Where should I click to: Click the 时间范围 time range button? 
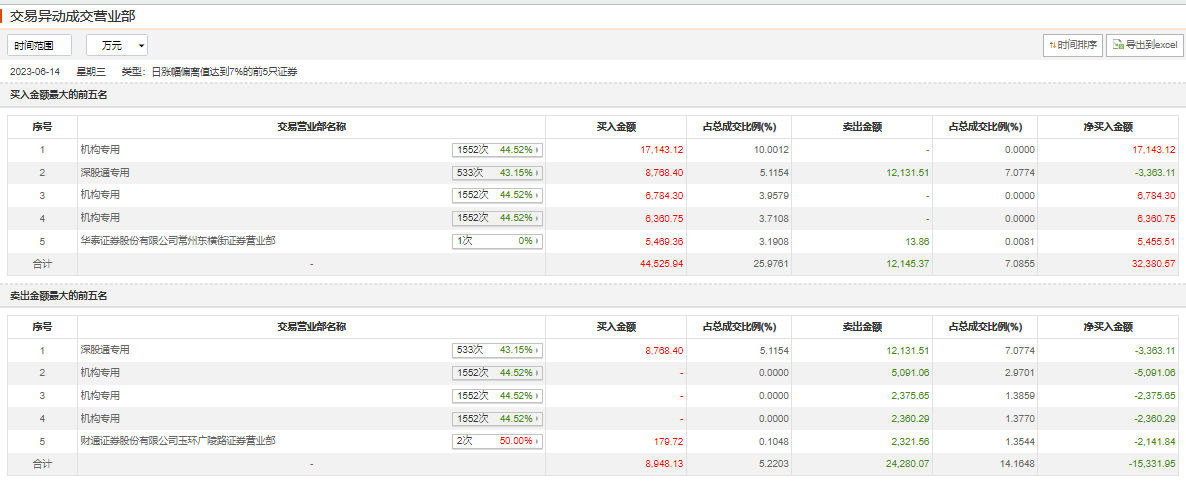click(40, 45)
